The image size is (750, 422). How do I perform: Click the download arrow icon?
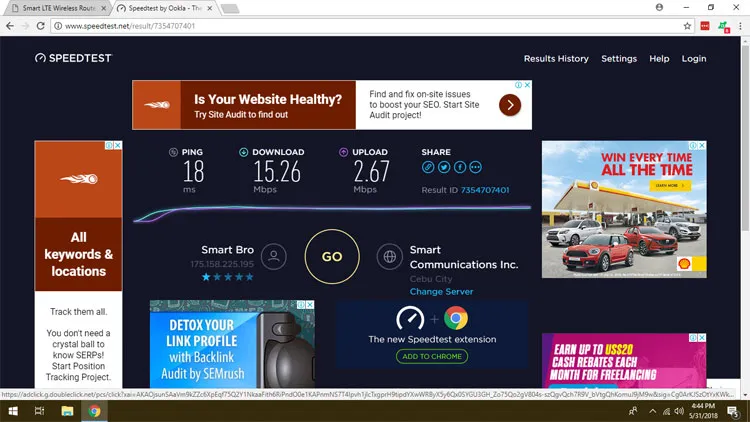pyautogui.click(x=243, y=152)
